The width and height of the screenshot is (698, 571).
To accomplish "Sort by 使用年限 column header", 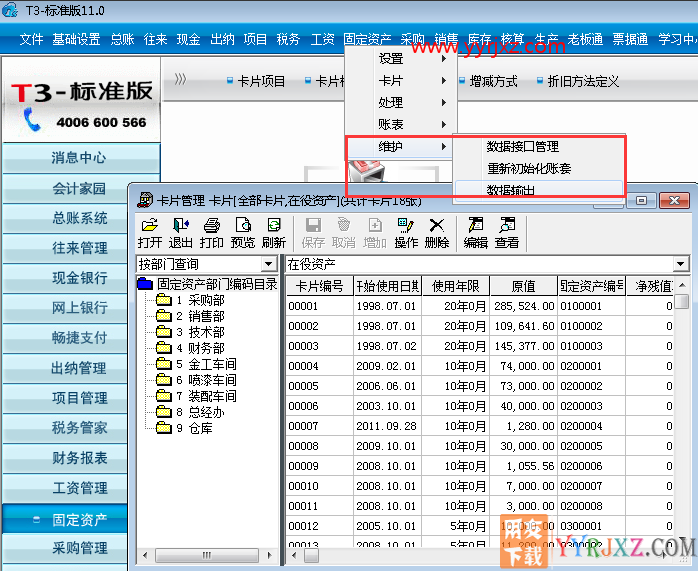I will coord(456,286).
